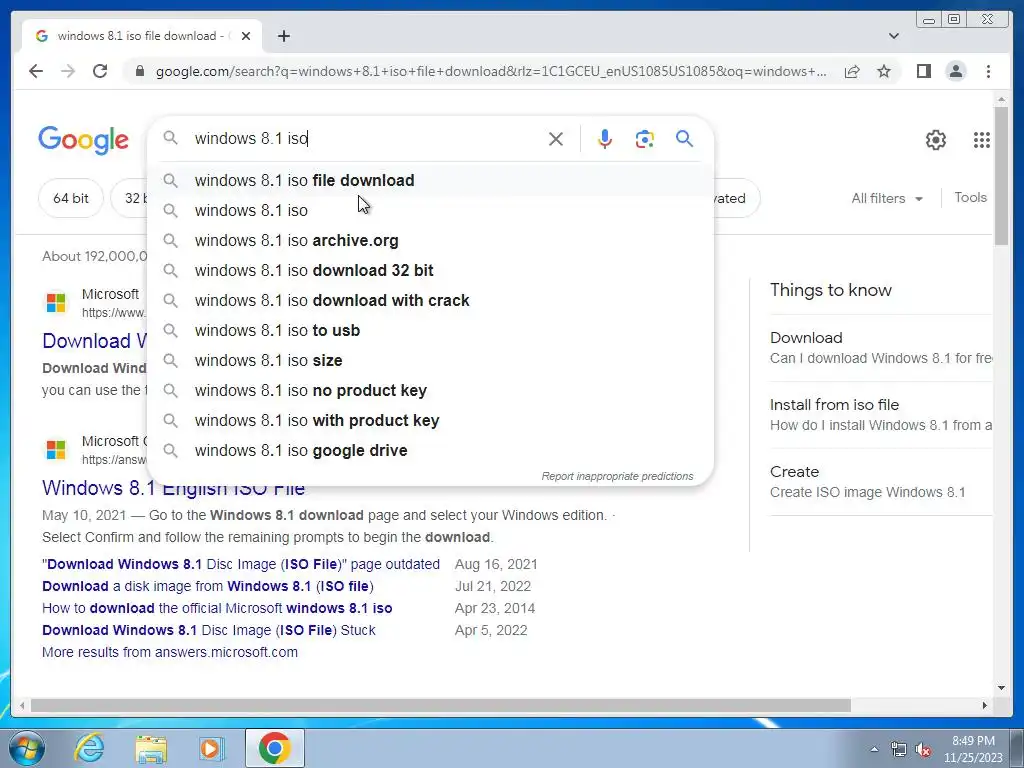1024x768 pixels.
Task: Expand the Download item in Things to know
Action: click(x=880, y=347)
